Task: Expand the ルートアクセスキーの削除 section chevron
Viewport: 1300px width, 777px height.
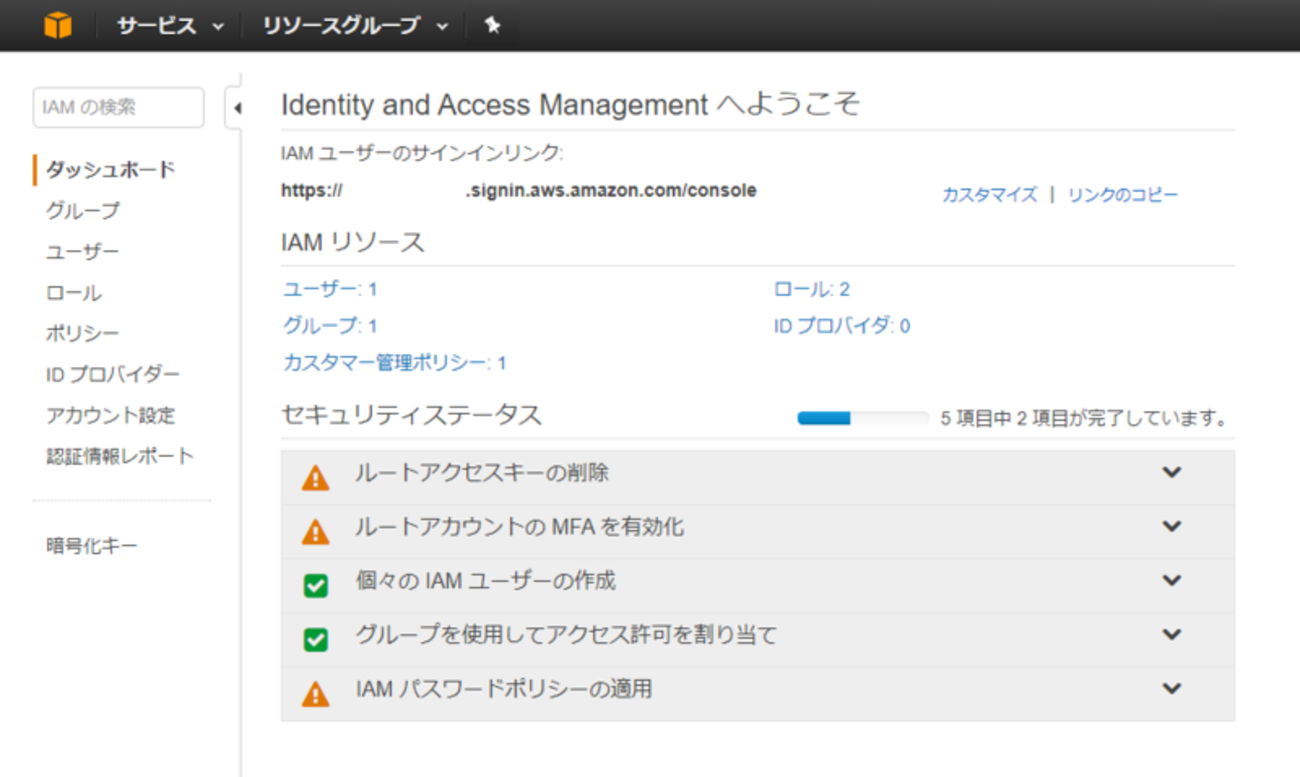Action: tap(1172, 473)
